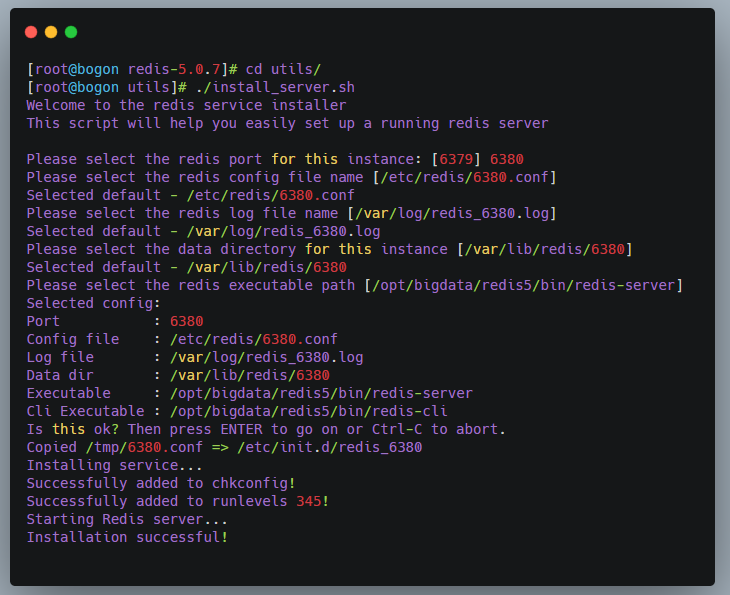Screen dimensions: 730x595
Task: Click the 'Installing service...' line
Action: coord(115,466)
